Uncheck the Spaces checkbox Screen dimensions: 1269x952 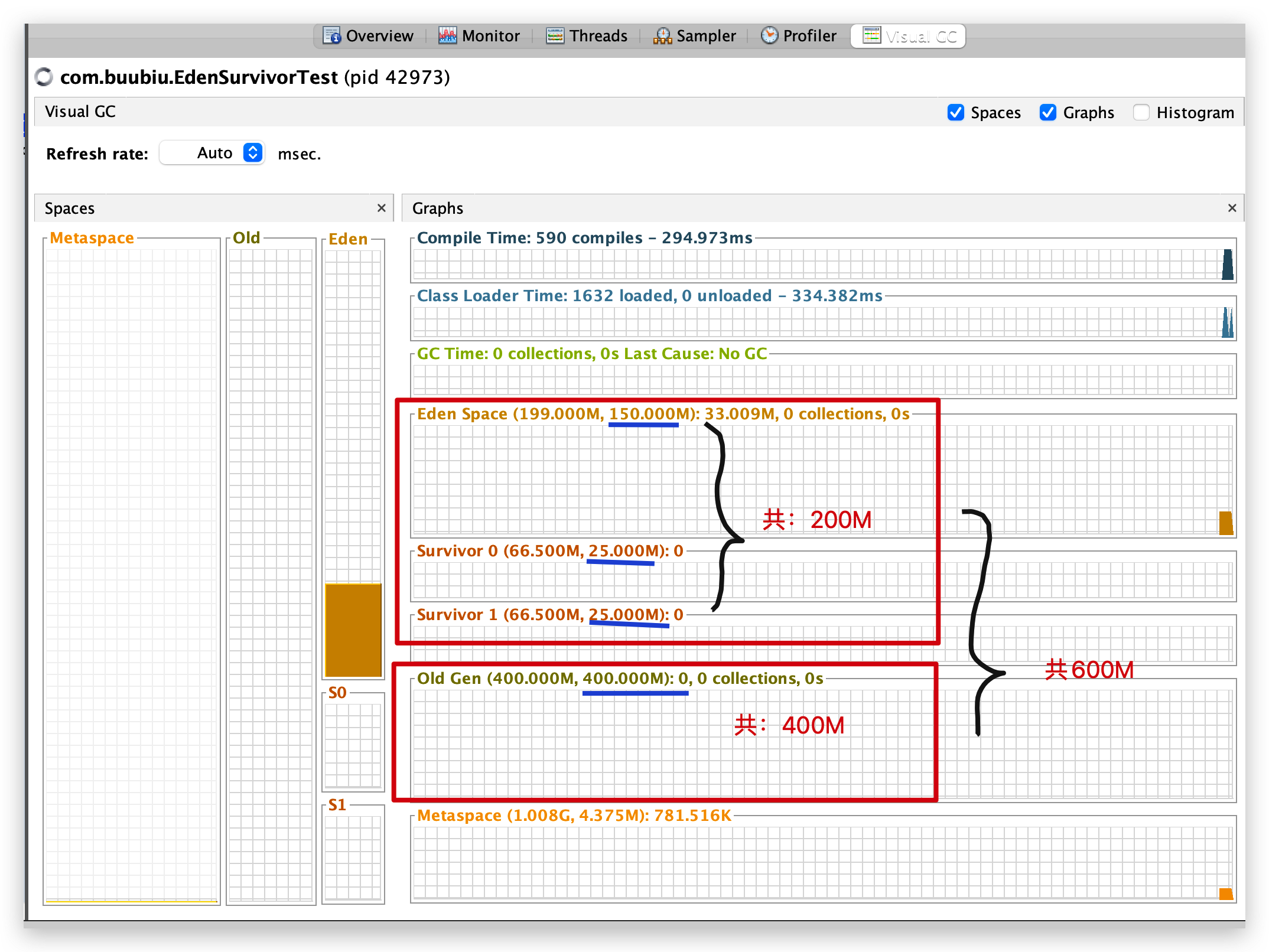(955, 112)
